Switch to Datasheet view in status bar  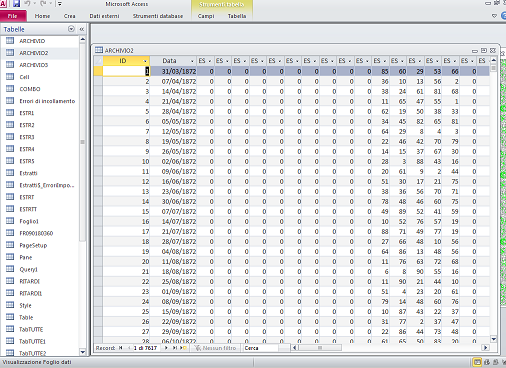(x=477, y=362)
